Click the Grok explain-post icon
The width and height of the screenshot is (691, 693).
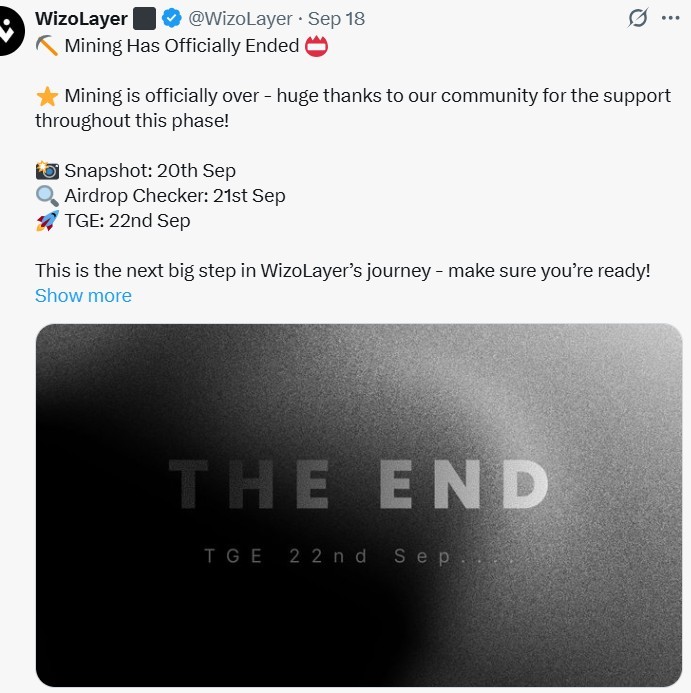(638, 18)
